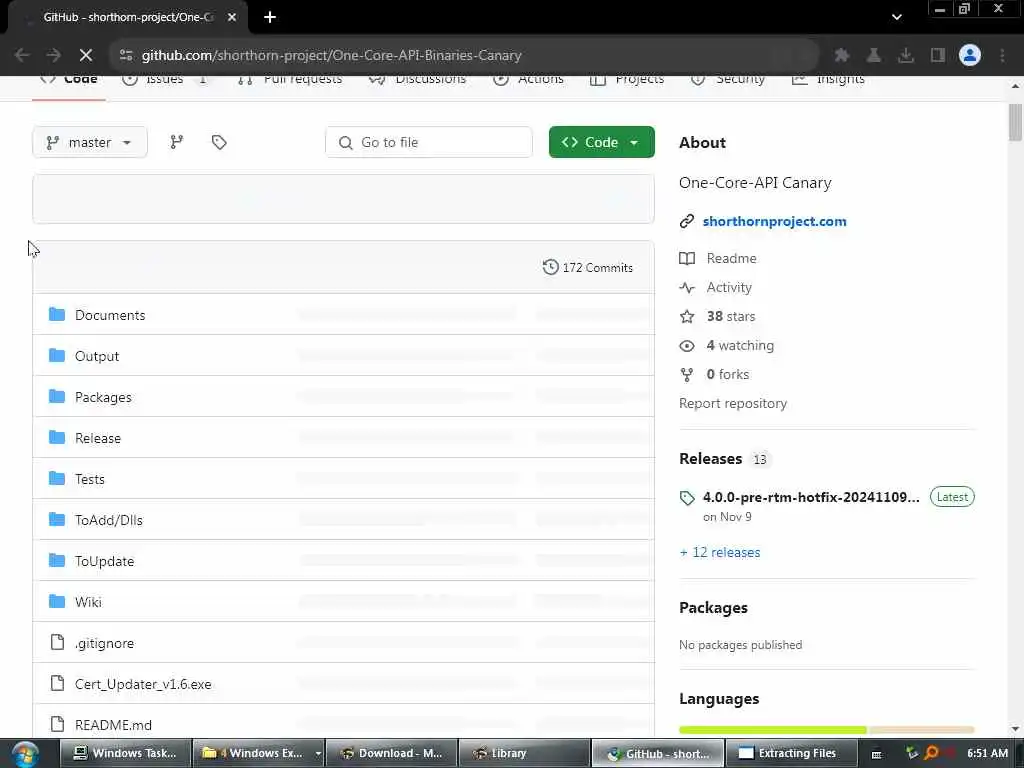Click the Documents folder icon
The width and height of the screenshot is (1024, 768).
click(57, 315)
